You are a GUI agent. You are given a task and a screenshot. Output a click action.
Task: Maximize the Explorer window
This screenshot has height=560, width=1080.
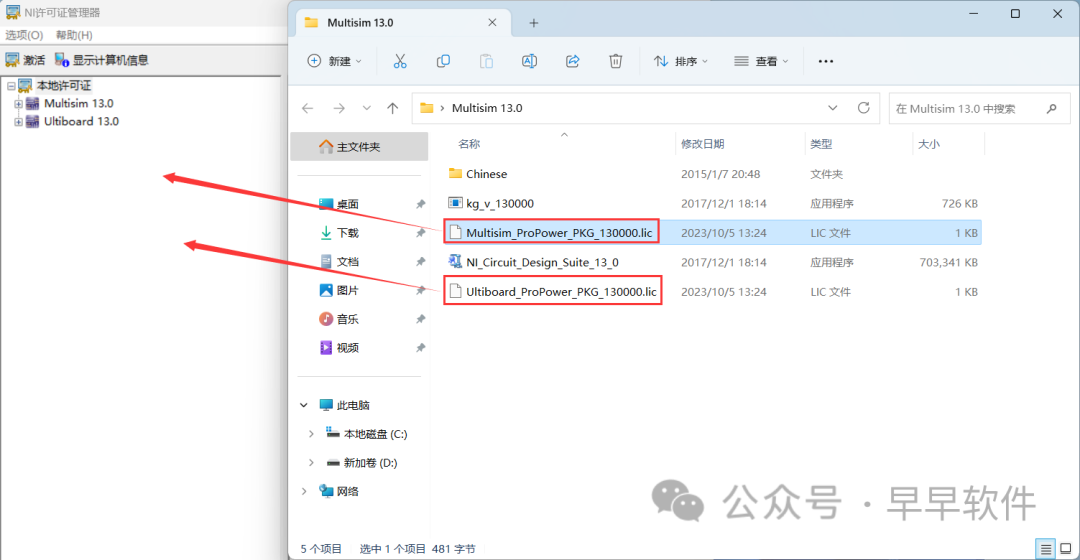coord(1015,14)
